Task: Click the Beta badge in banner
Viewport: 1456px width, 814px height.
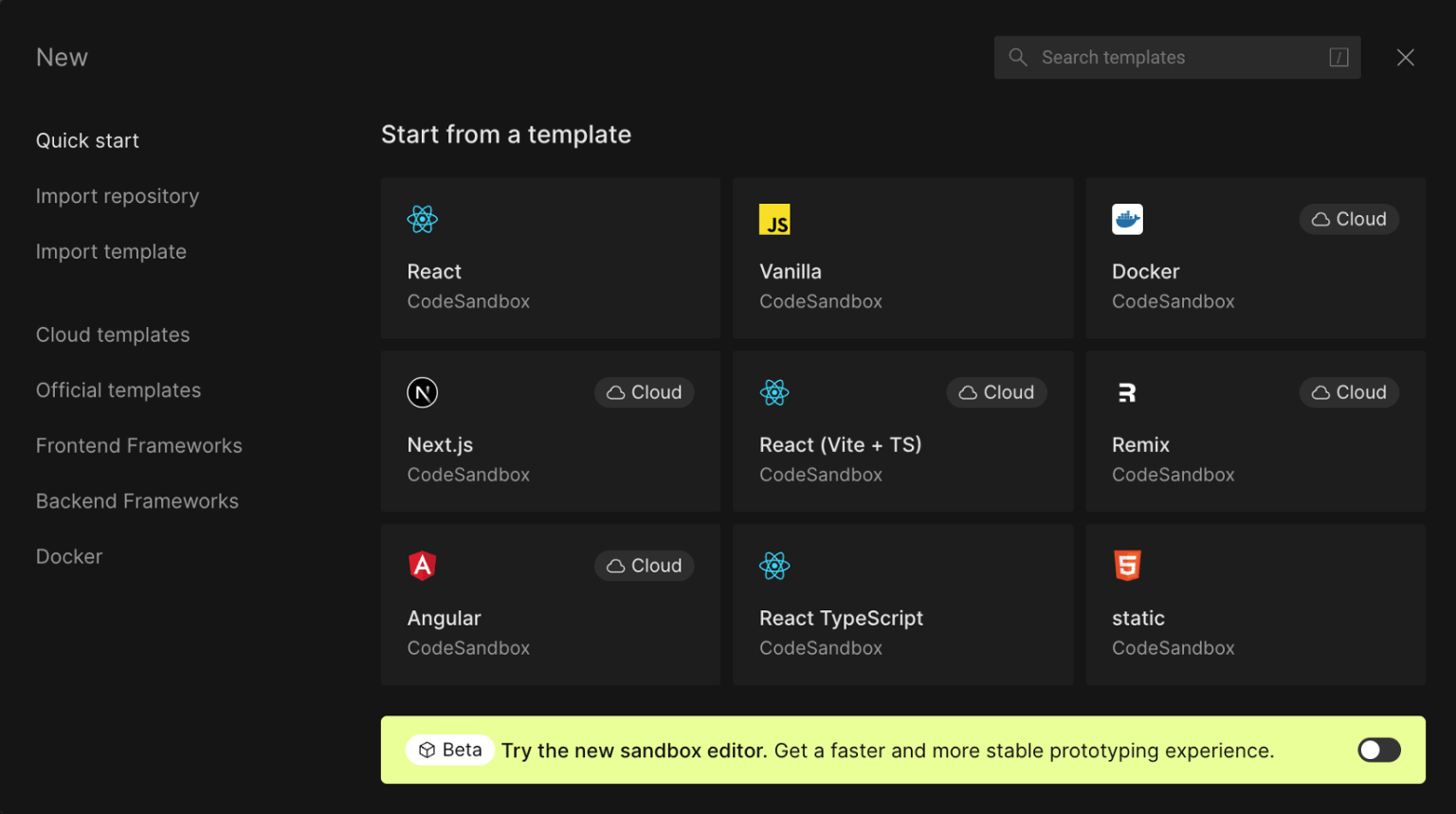Action: pyautogui.click(x=450, y=750)
